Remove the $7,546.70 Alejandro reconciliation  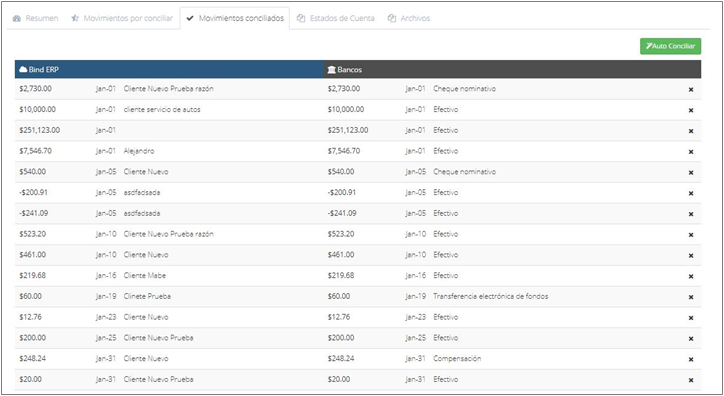tap(691, 152)
